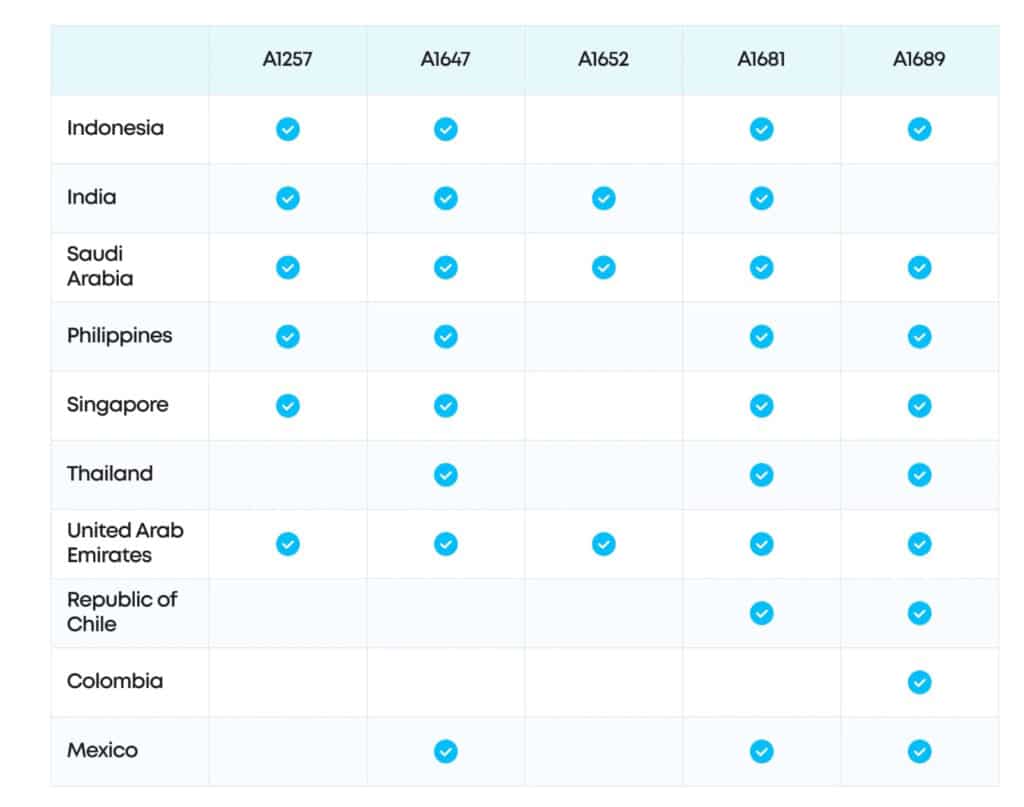The height and width of the screenshot is (807, 1024).
Task: Select the A1257 column header
Action: click(287, 59)
